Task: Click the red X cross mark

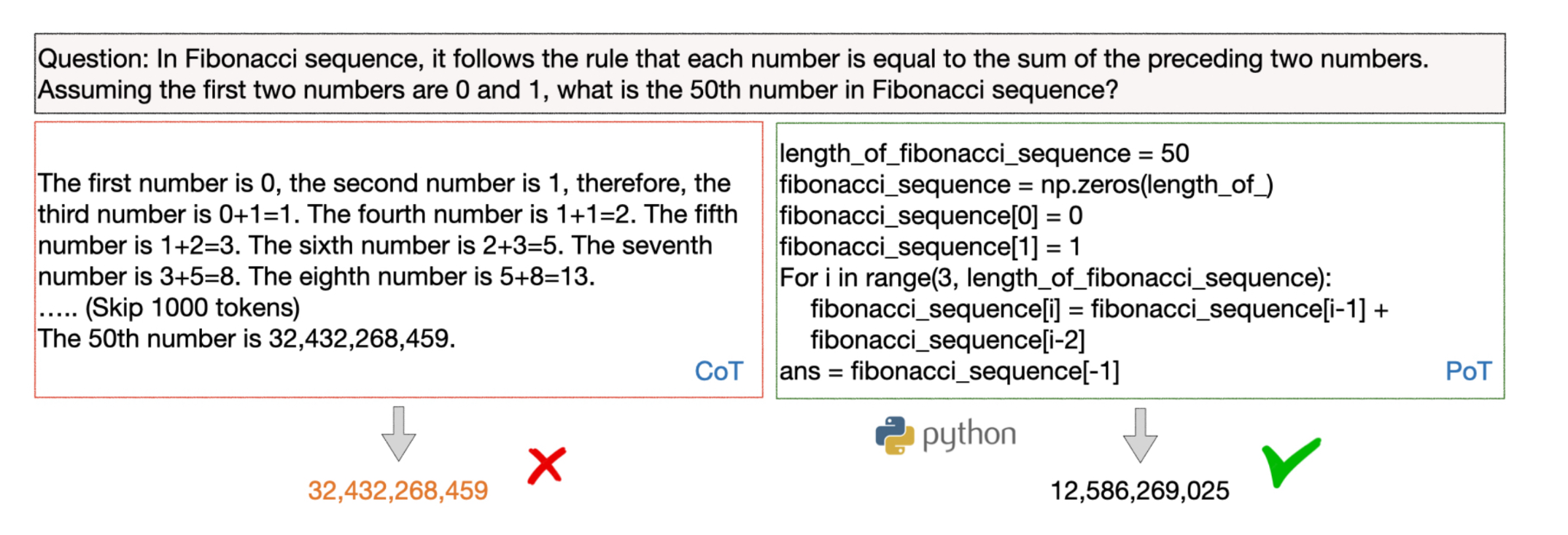Action: click(x=546, y=466)
